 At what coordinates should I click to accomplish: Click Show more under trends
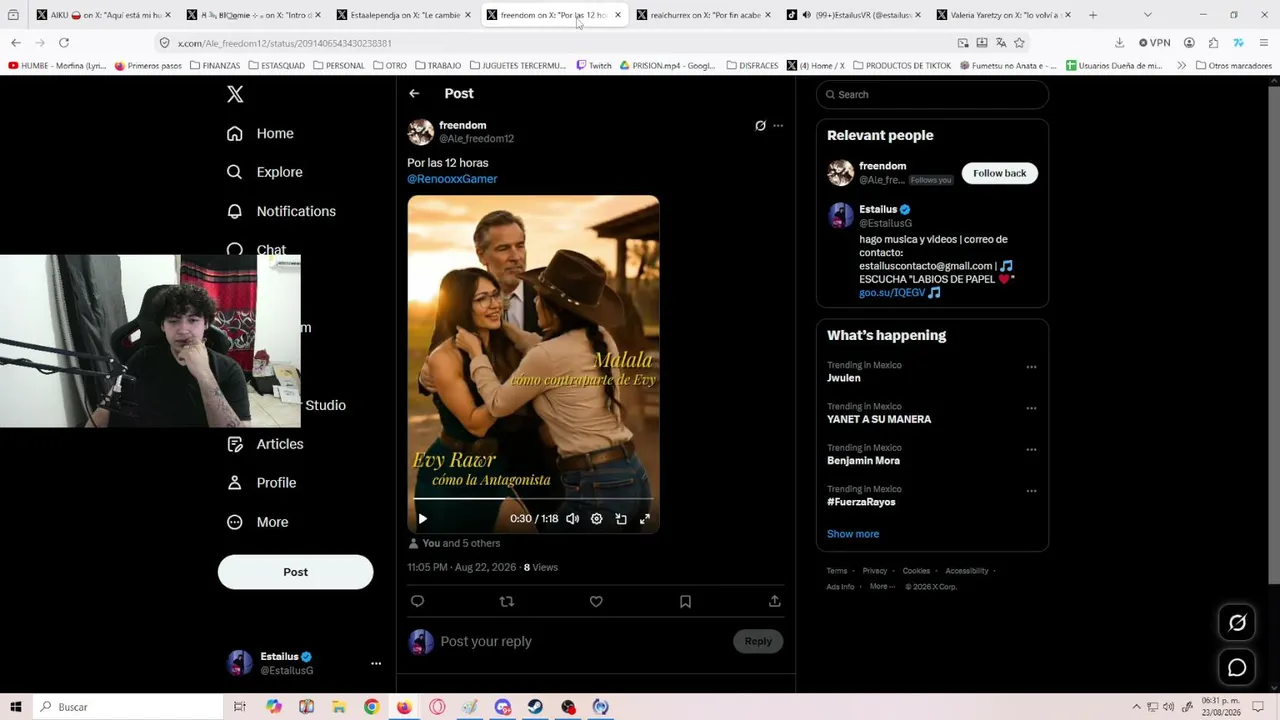tap(853, 534)
